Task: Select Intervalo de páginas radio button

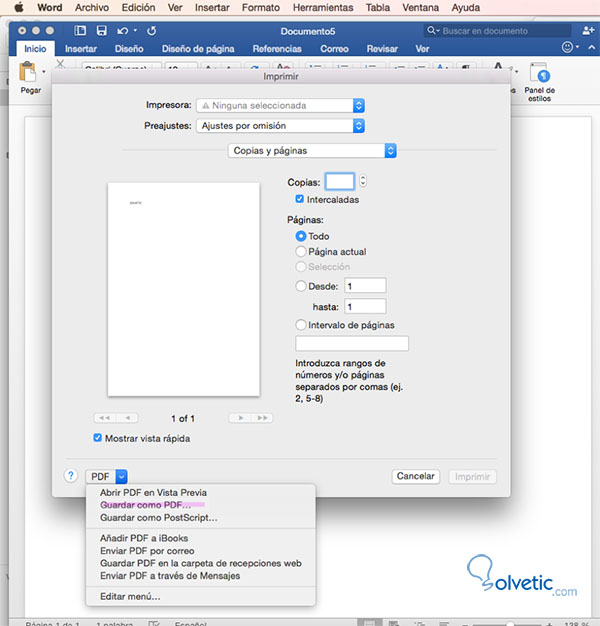Action: pyautogui.click(x=301, y=325)
